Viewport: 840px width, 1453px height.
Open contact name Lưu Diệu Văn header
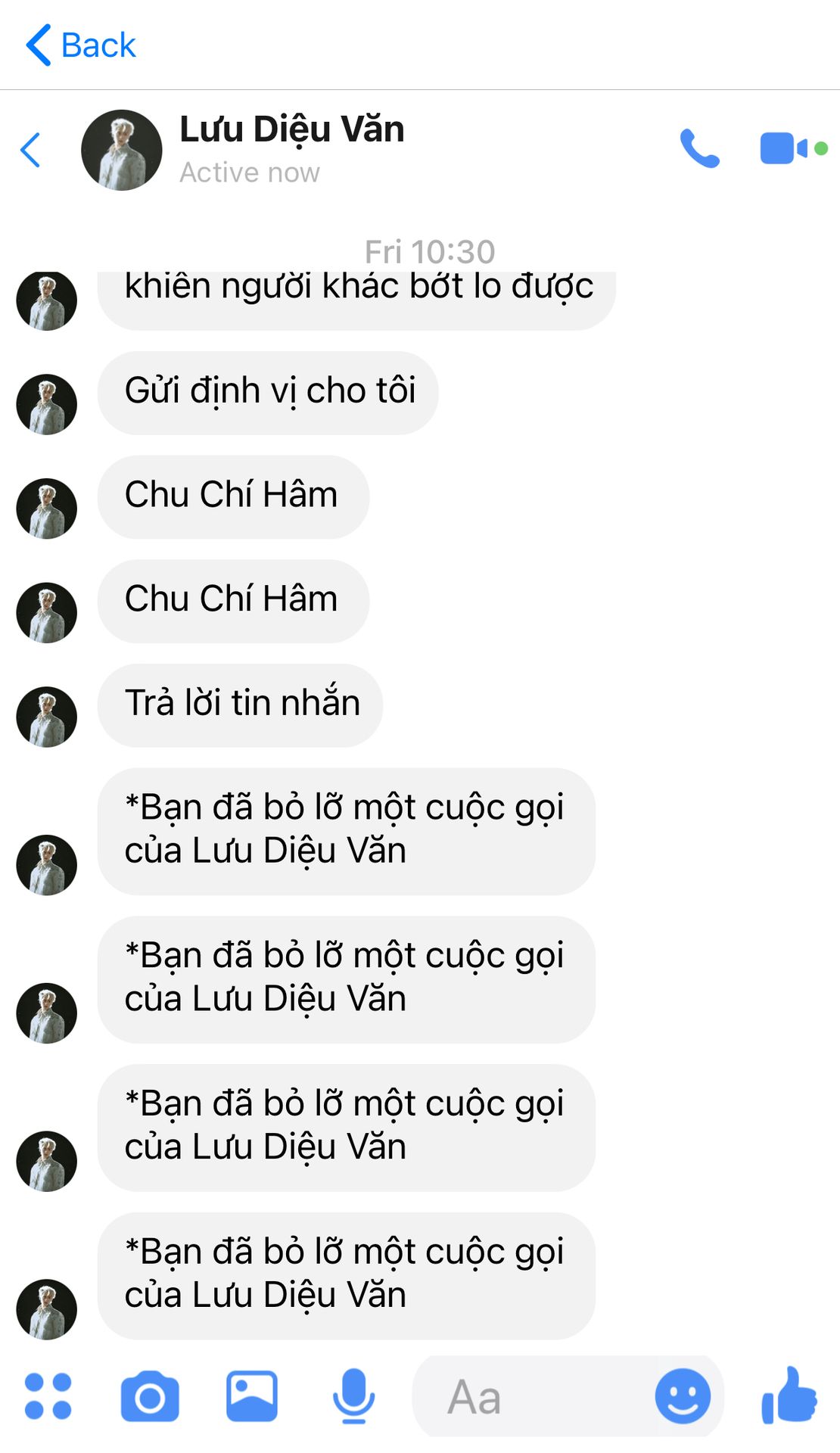292,129
